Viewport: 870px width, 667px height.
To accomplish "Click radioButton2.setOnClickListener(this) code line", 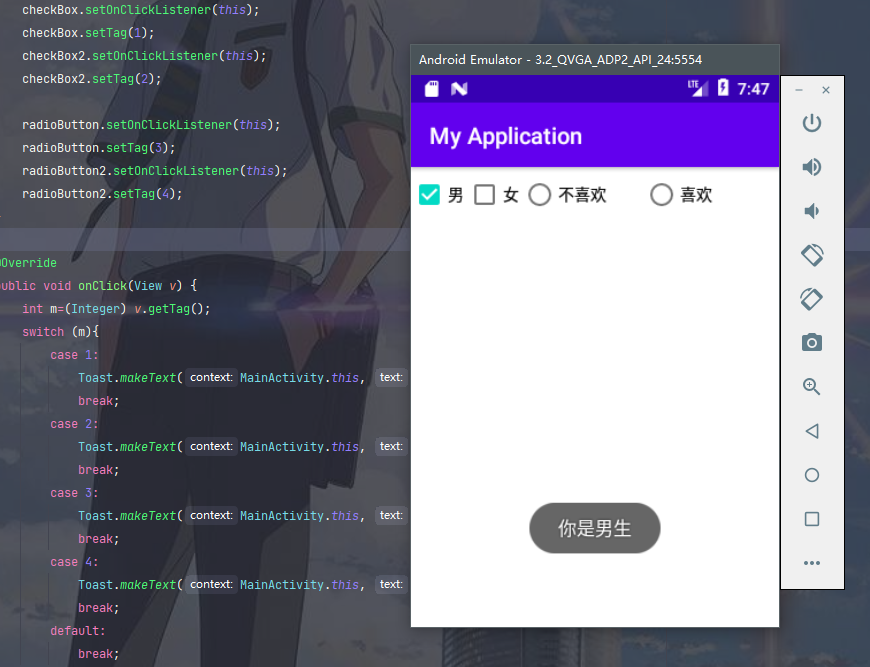I will 155,171.
